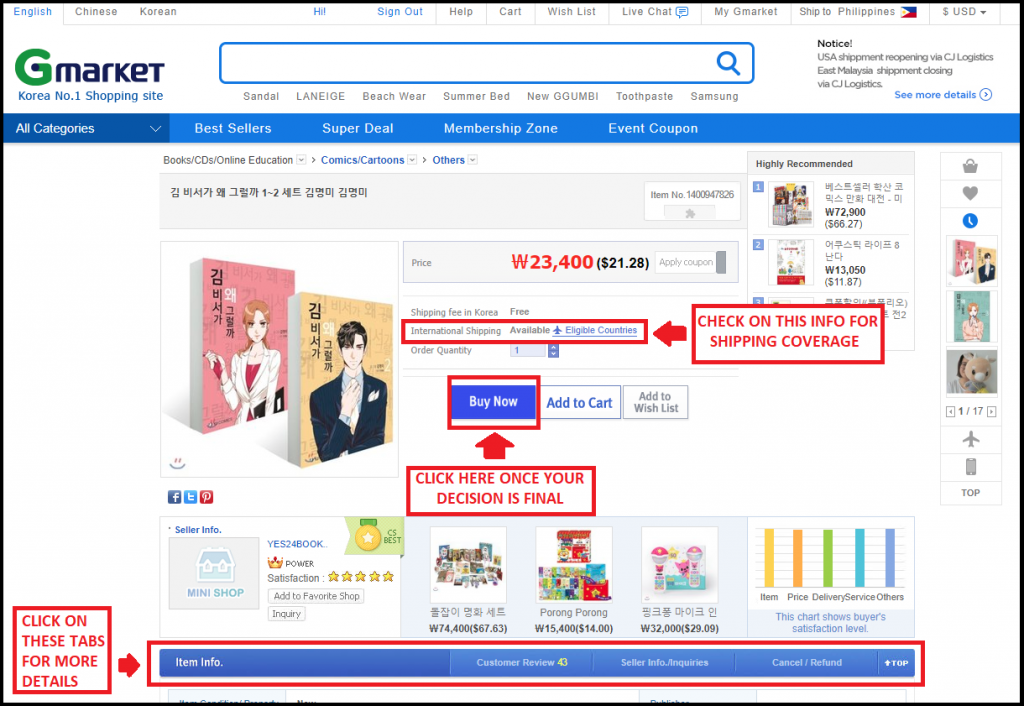This screenshot has height=706, width=1024.
Task: Open Best Sellers menu
Action: click(x=232, y=128)
